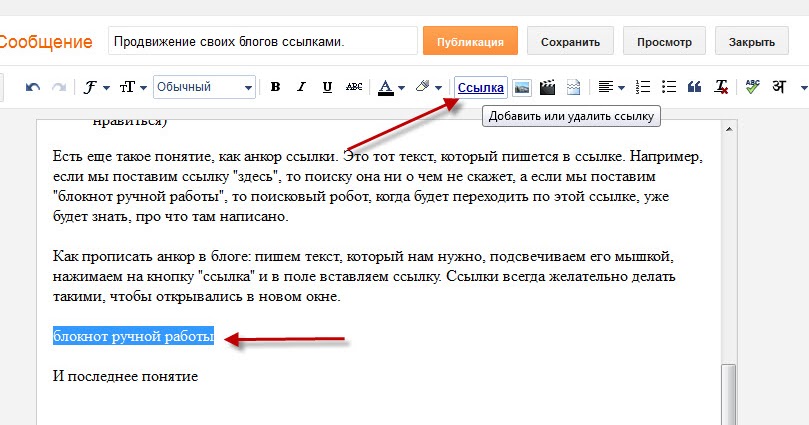This screenshot has width=809, height=425.
Task: Insert an image into the post
Action: coord(522,87)
